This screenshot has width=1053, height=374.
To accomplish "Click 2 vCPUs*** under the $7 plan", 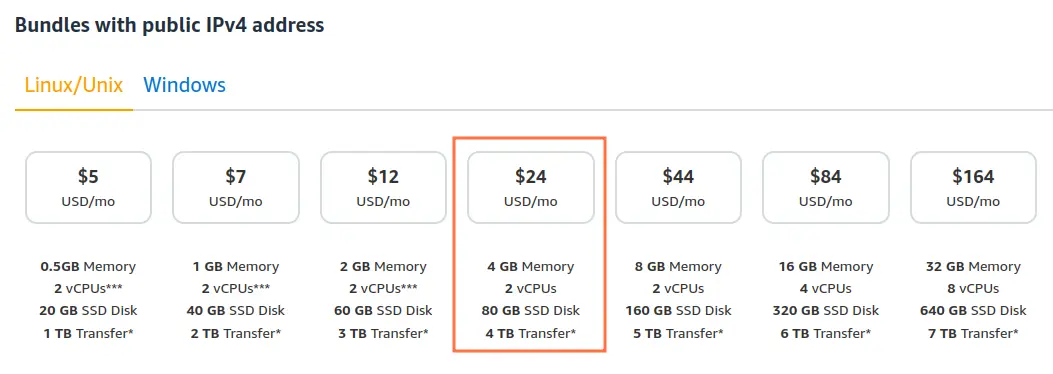I will point(236,289).
